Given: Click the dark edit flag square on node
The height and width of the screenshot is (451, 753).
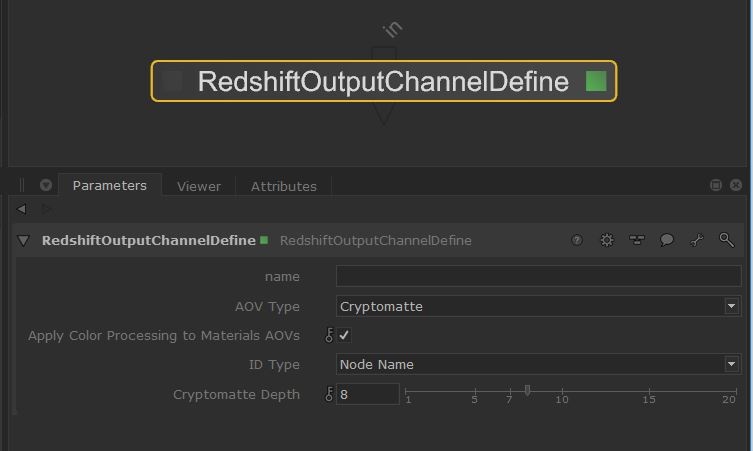Looking at the screenshot, I should pos(172,81).
